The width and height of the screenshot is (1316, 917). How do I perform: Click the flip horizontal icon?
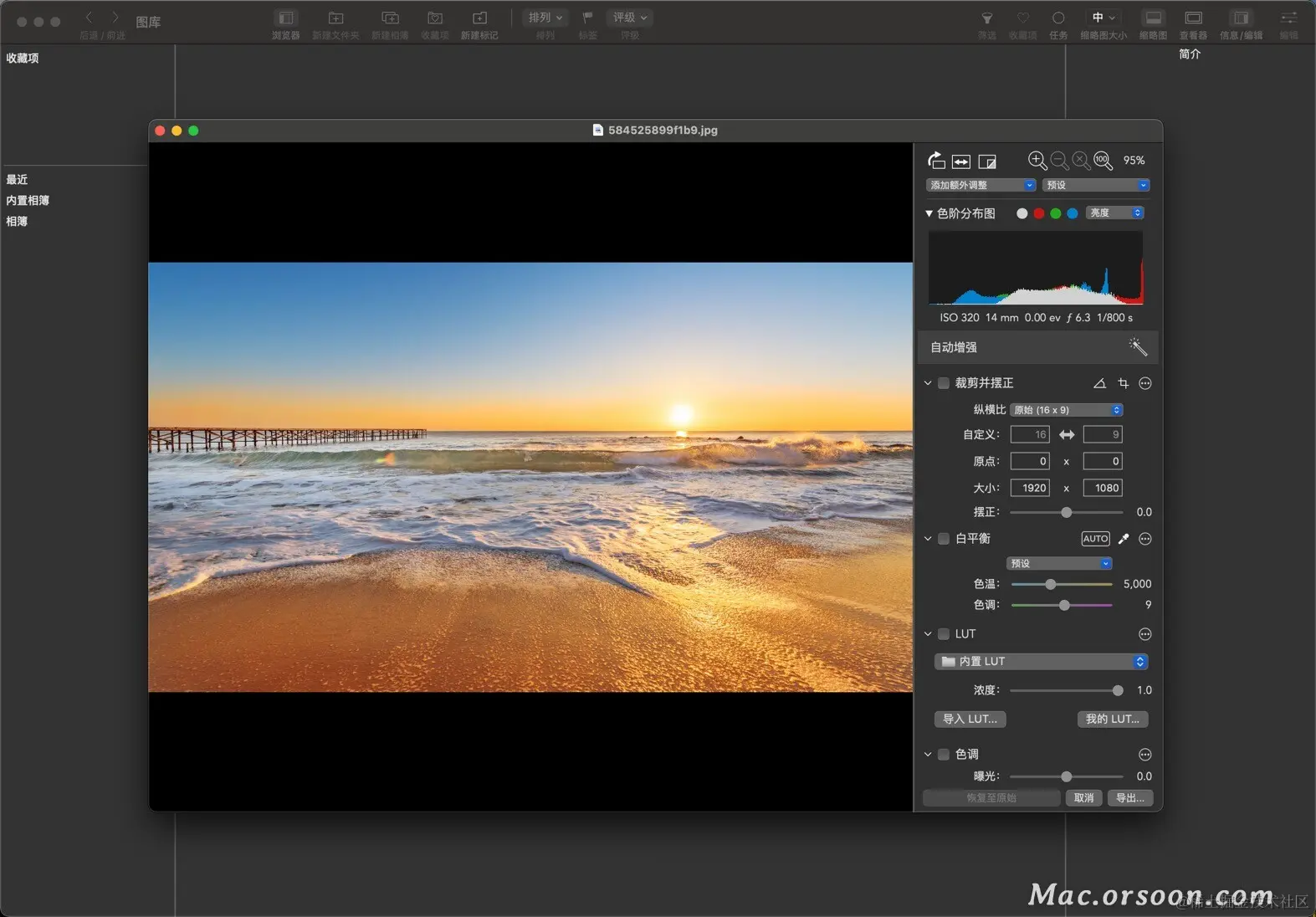tap(961, 161)
